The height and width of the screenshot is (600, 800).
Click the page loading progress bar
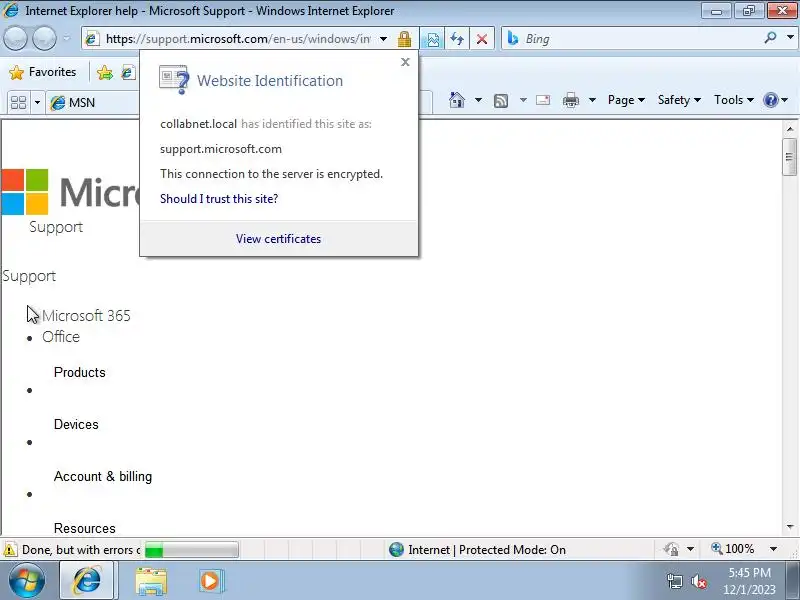pyautogui.click(x=191, y=550)
